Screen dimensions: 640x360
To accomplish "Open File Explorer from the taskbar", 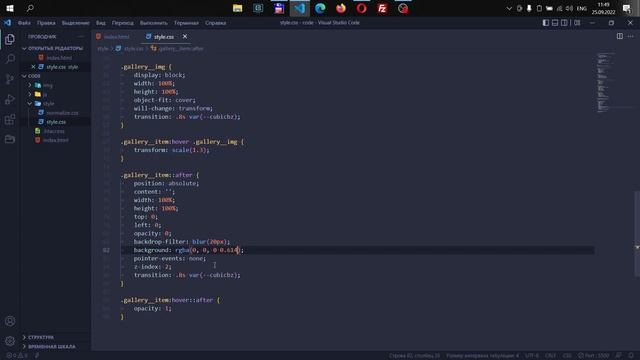I will pos(238,8).
